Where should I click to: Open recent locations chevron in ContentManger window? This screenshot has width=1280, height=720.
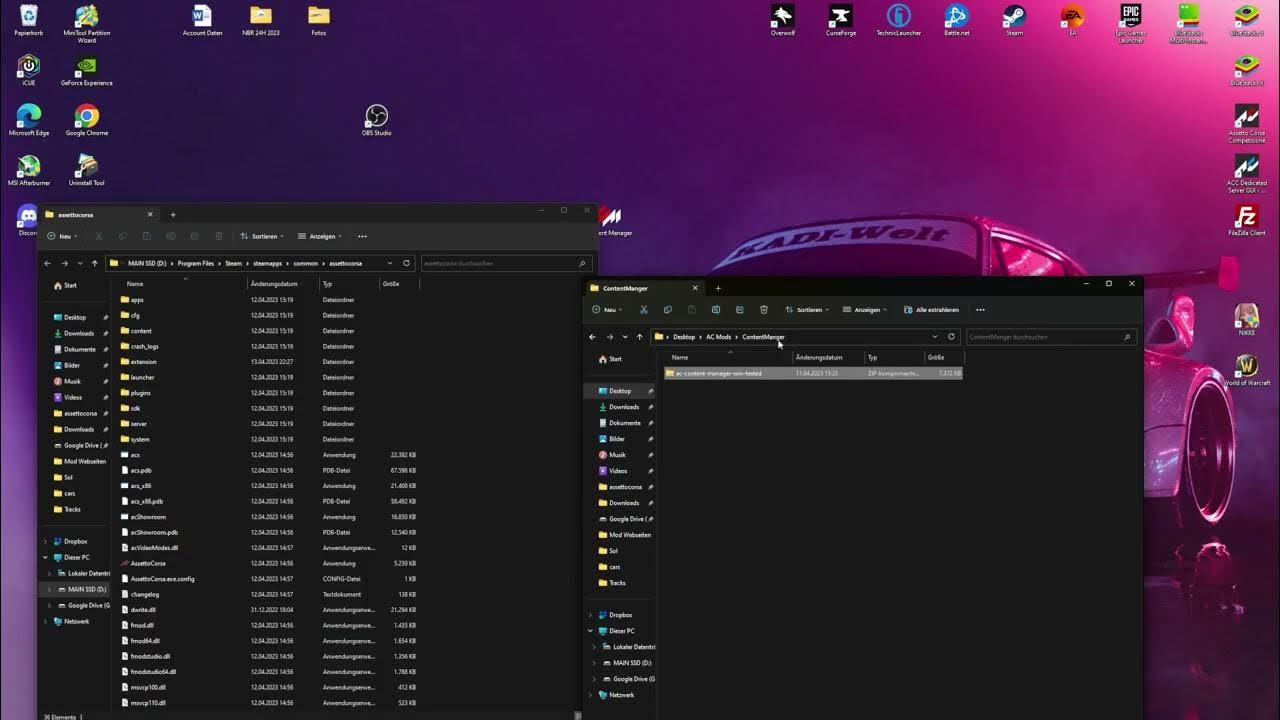pyautogui.click(x=625, y=337)
